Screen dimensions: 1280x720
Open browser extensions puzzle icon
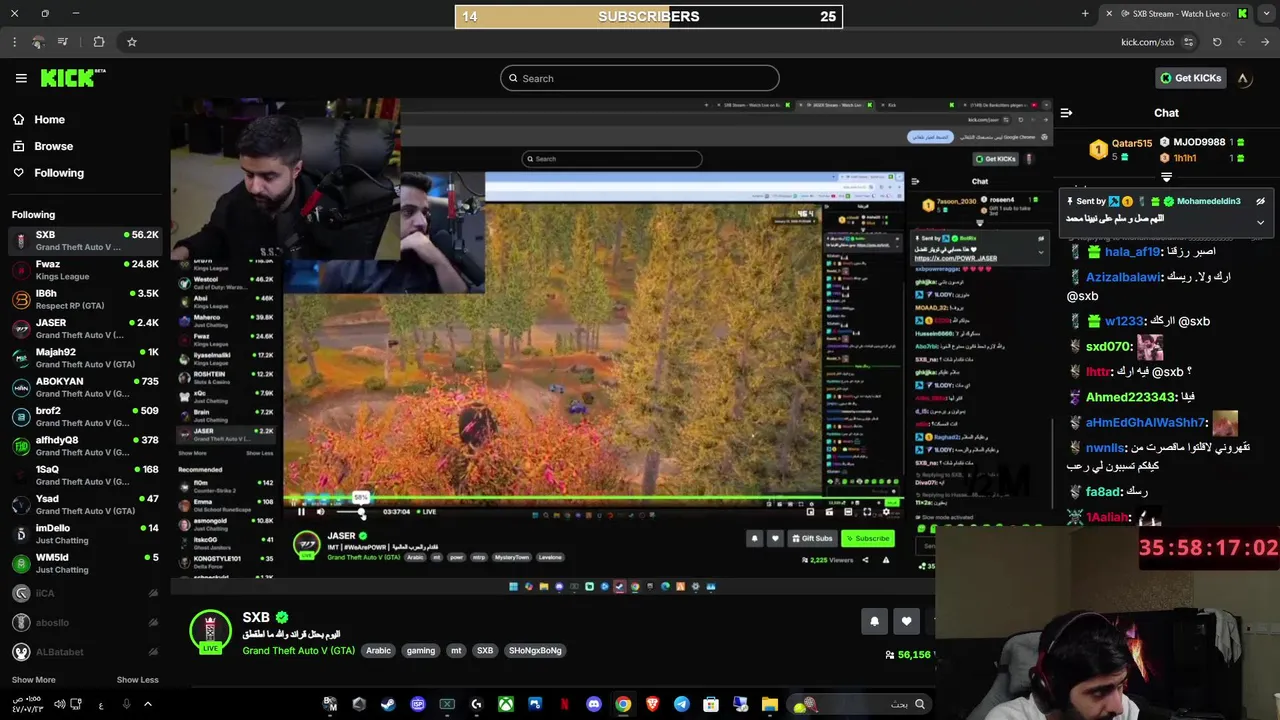click(98, 42)
